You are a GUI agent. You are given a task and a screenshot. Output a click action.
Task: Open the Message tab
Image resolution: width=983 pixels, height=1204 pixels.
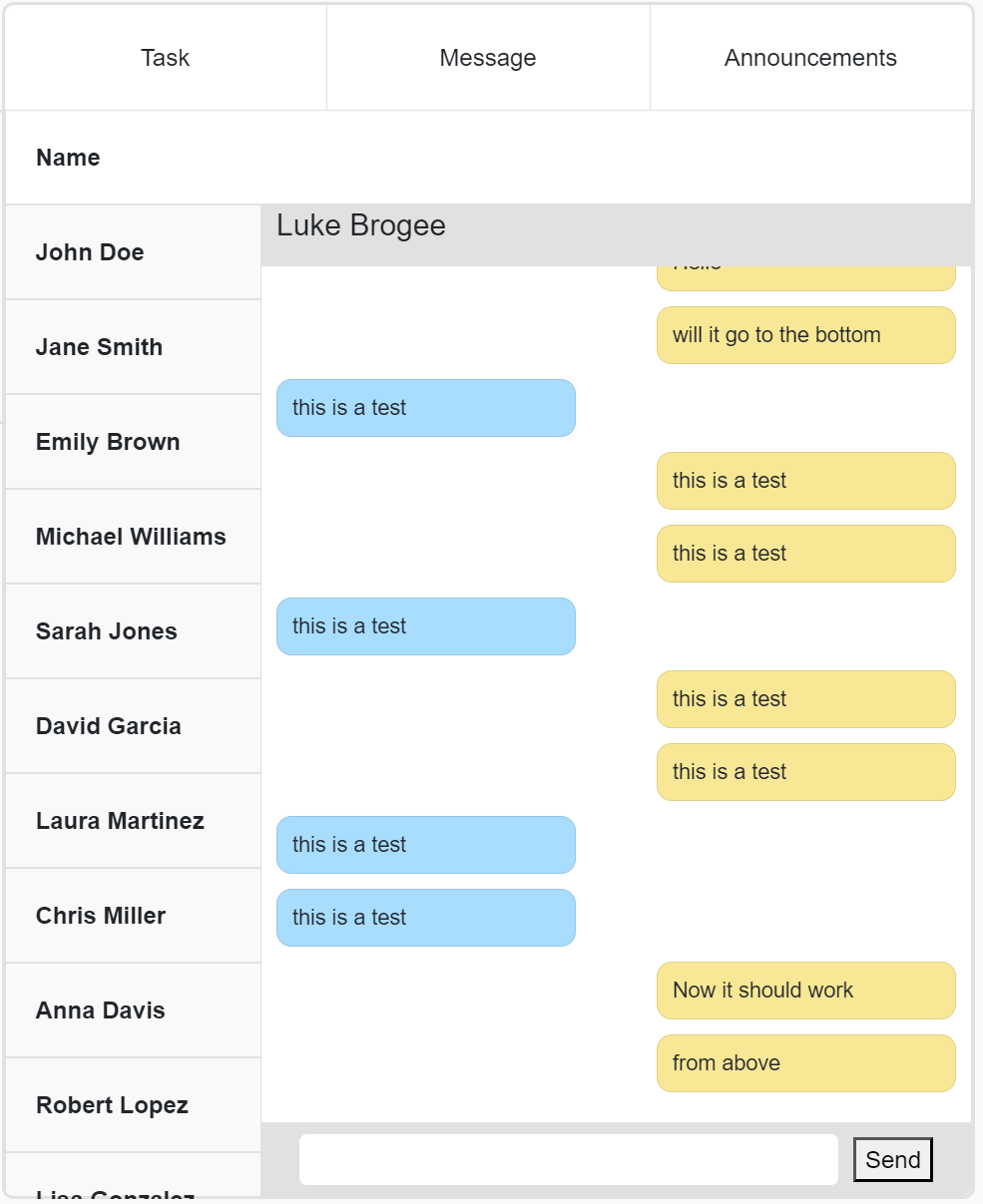487,57
